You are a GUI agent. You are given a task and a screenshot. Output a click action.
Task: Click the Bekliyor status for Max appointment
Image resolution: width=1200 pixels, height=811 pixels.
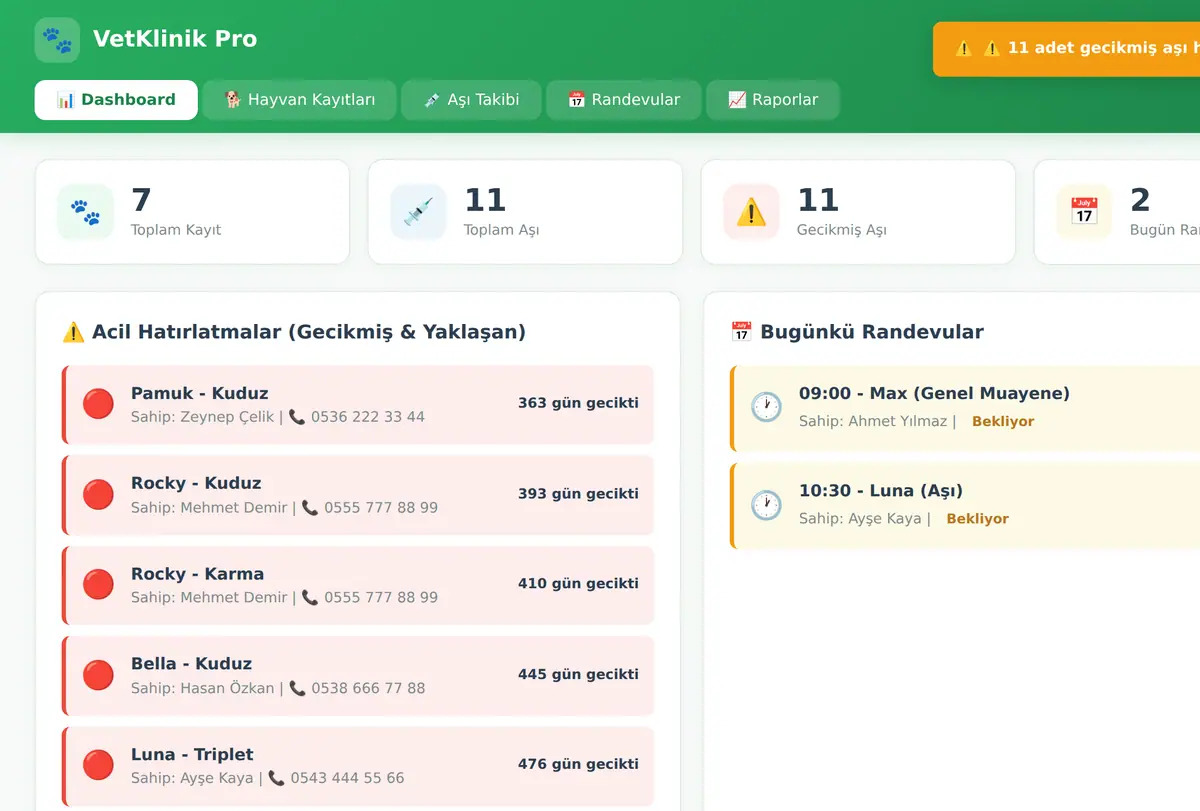click(1003, 421)
